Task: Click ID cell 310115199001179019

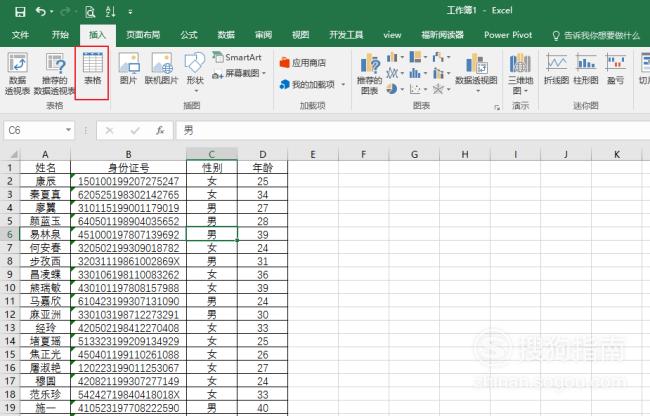Action: tap(129, 208)
